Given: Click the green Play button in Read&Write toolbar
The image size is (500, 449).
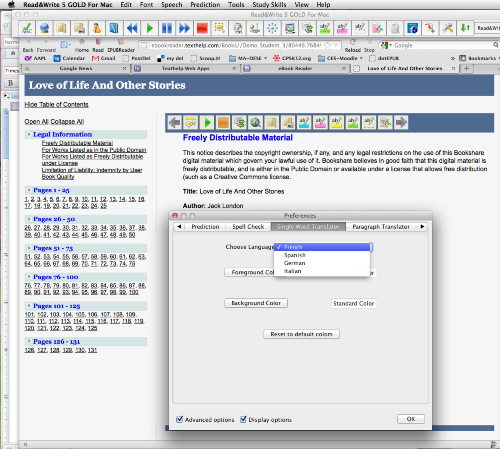Looking at the screenshot, I should (149, 28).
